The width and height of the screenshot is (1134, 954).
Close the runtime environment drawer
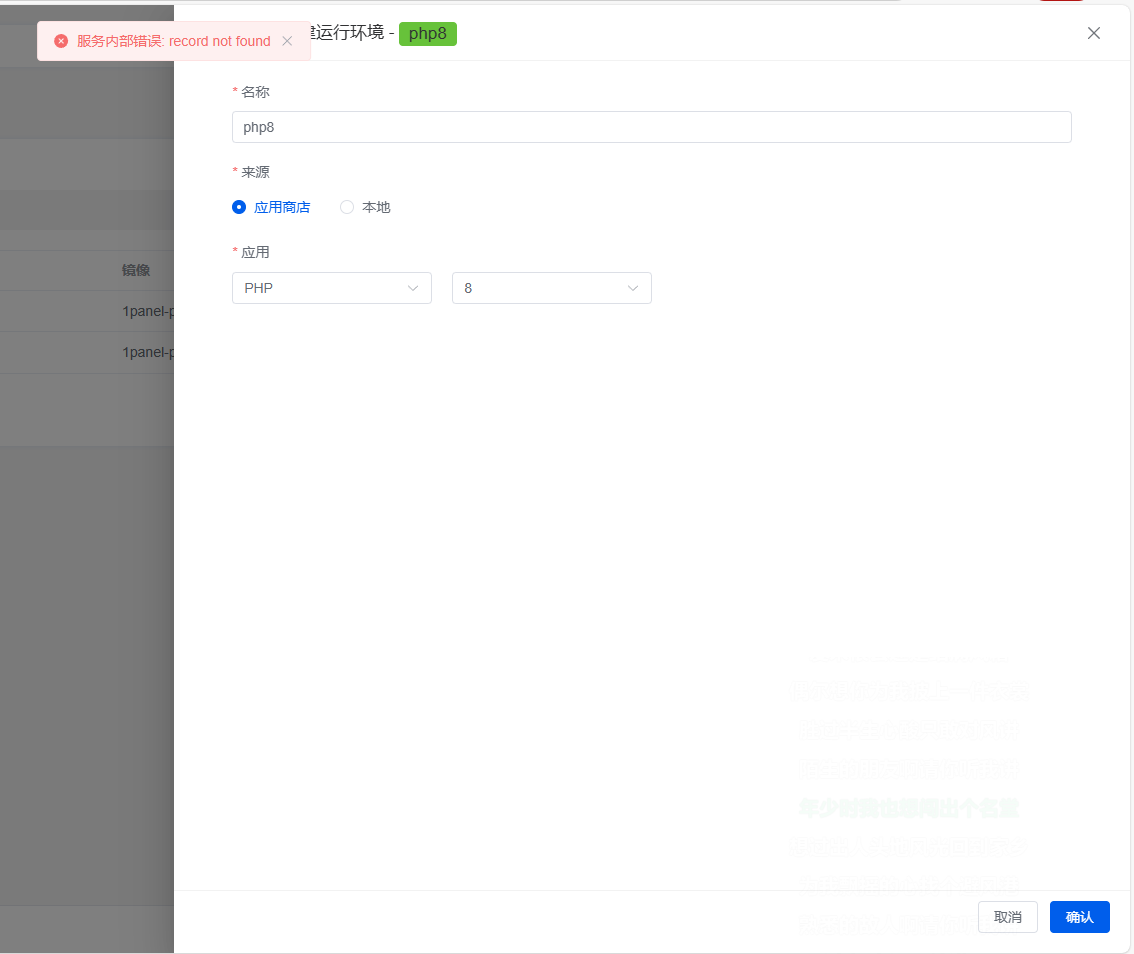(1093, 33)
